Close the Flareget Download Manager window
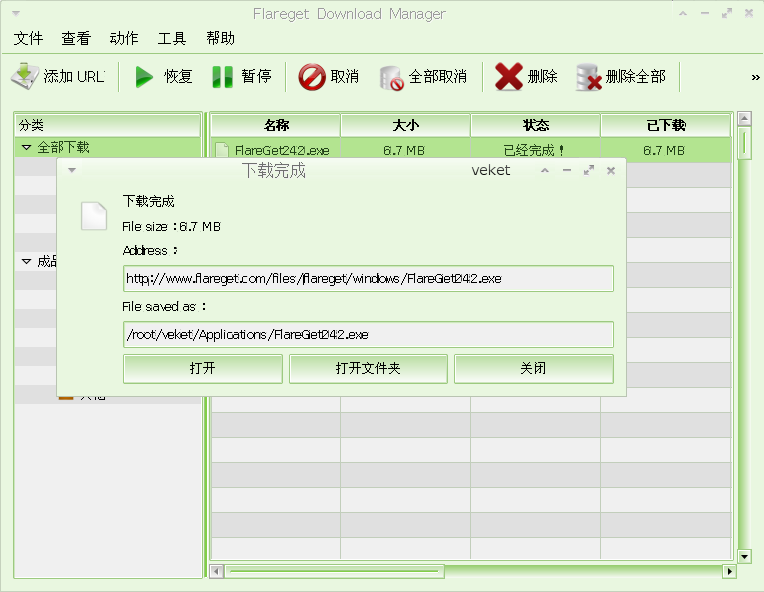 (749, 14)
